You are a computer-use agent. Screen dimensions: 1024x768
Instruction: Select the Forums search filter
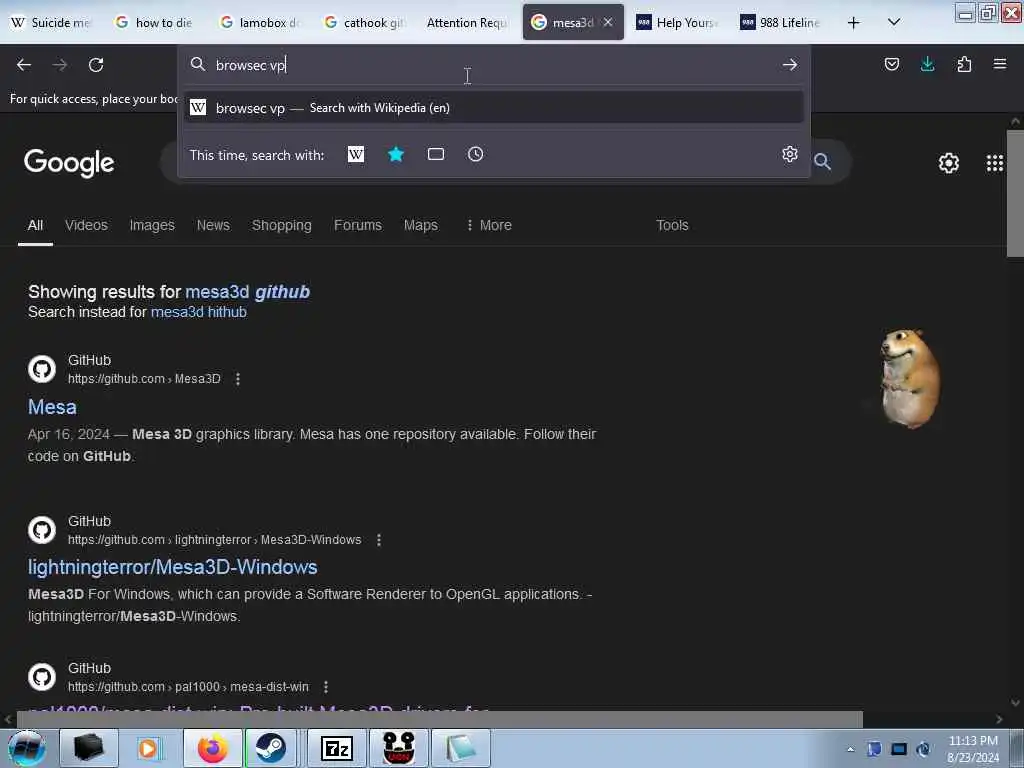click(358, 225)
